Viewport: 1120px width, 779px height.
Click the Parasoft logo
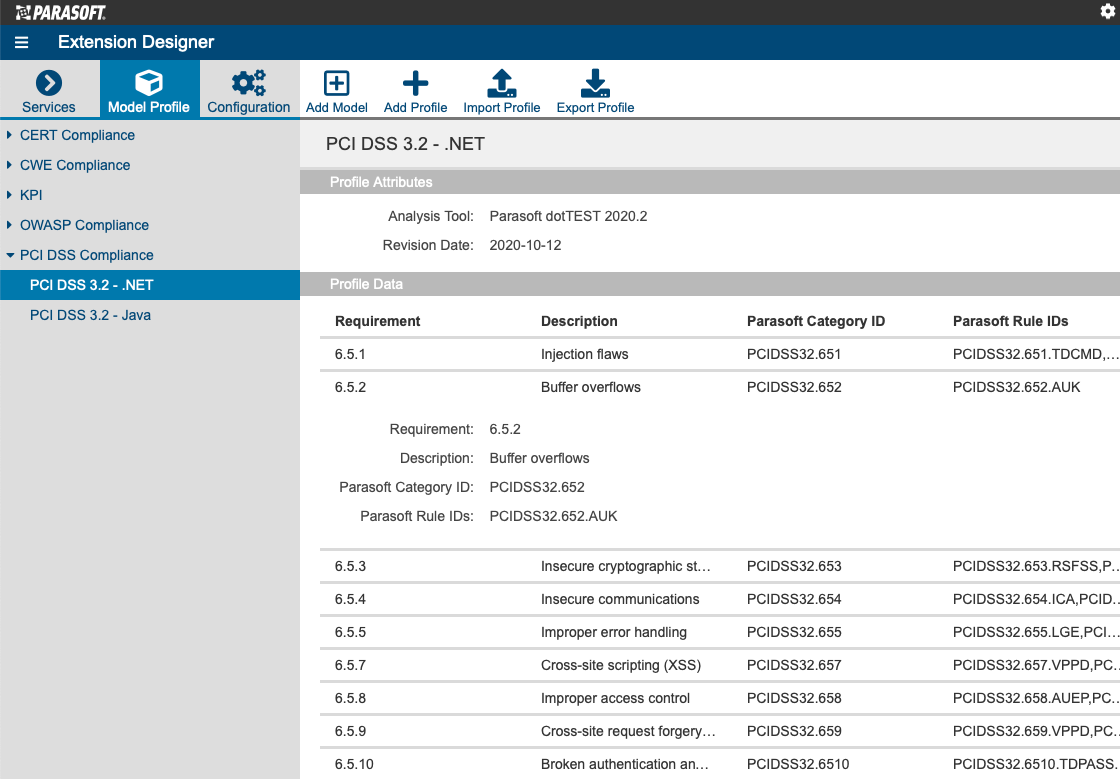(x=61, y=12)
